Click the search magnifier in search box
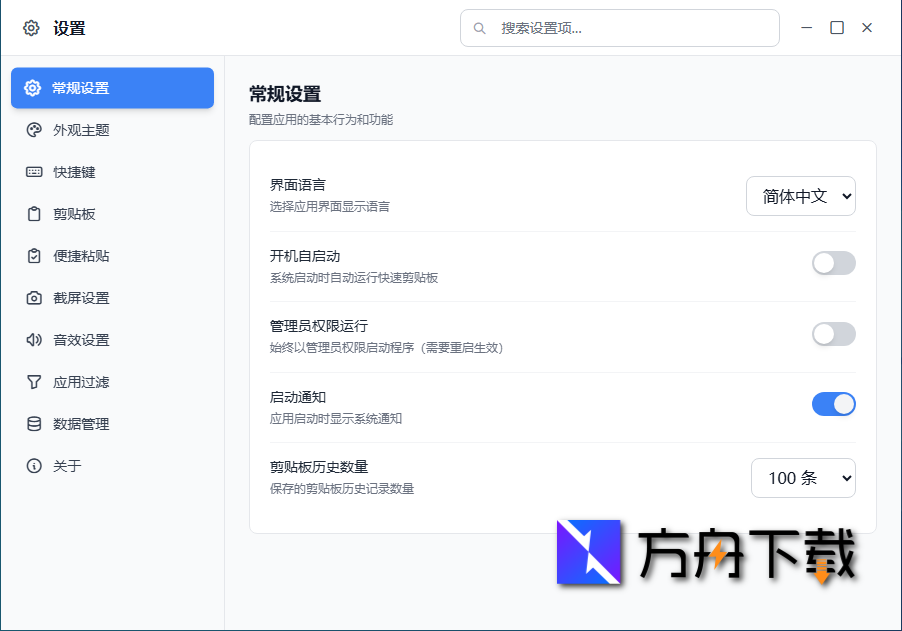This screenshot has width=902, height=631. tap(479, 28)
